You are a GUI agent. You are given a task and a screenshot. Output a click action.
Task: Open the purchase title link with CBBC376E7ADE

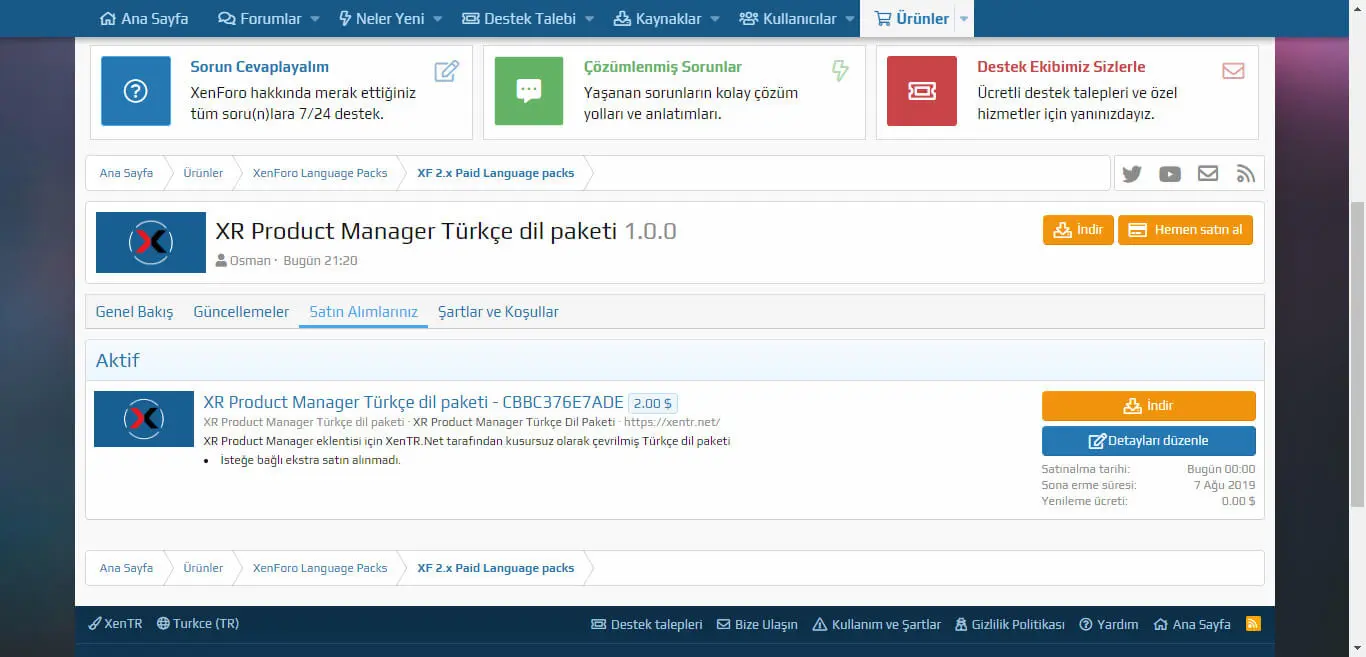point(413,403)
